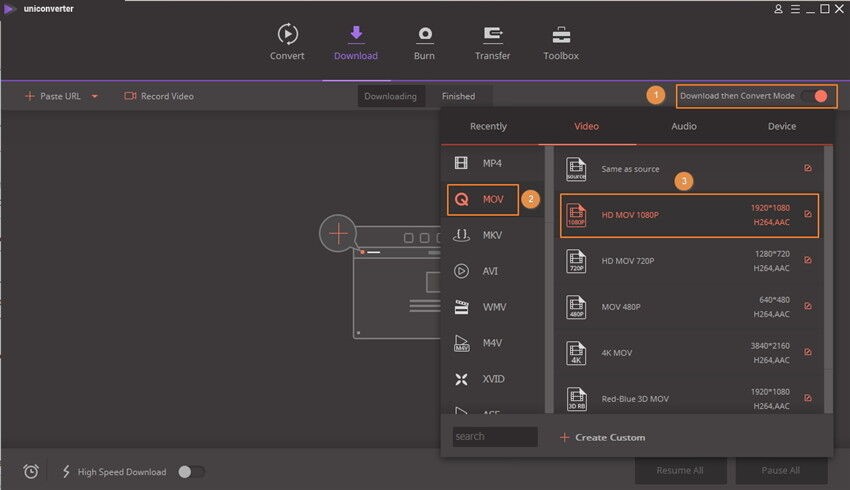Viewport: 850px width, 490px height.
Task: Edit the HD MOV 1080P preset
Action: tap(808, 214)
